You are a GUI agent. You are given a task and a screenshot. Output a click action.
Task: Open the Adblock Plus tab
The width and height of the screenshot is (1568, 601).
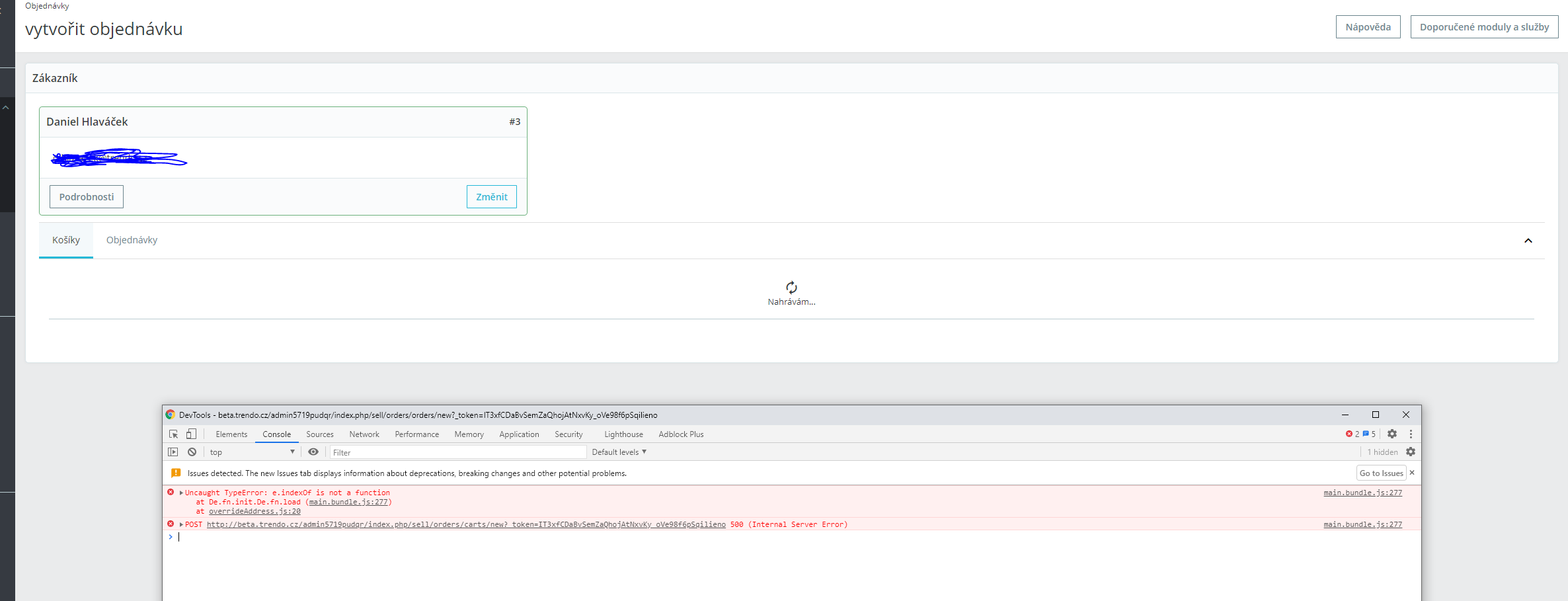click(x=681, y=434)
